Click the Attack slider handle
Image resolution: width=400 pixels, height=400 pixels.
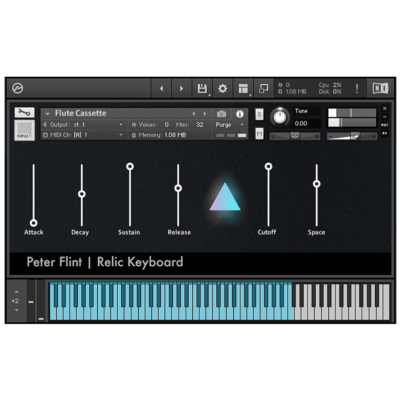[33, 223]
